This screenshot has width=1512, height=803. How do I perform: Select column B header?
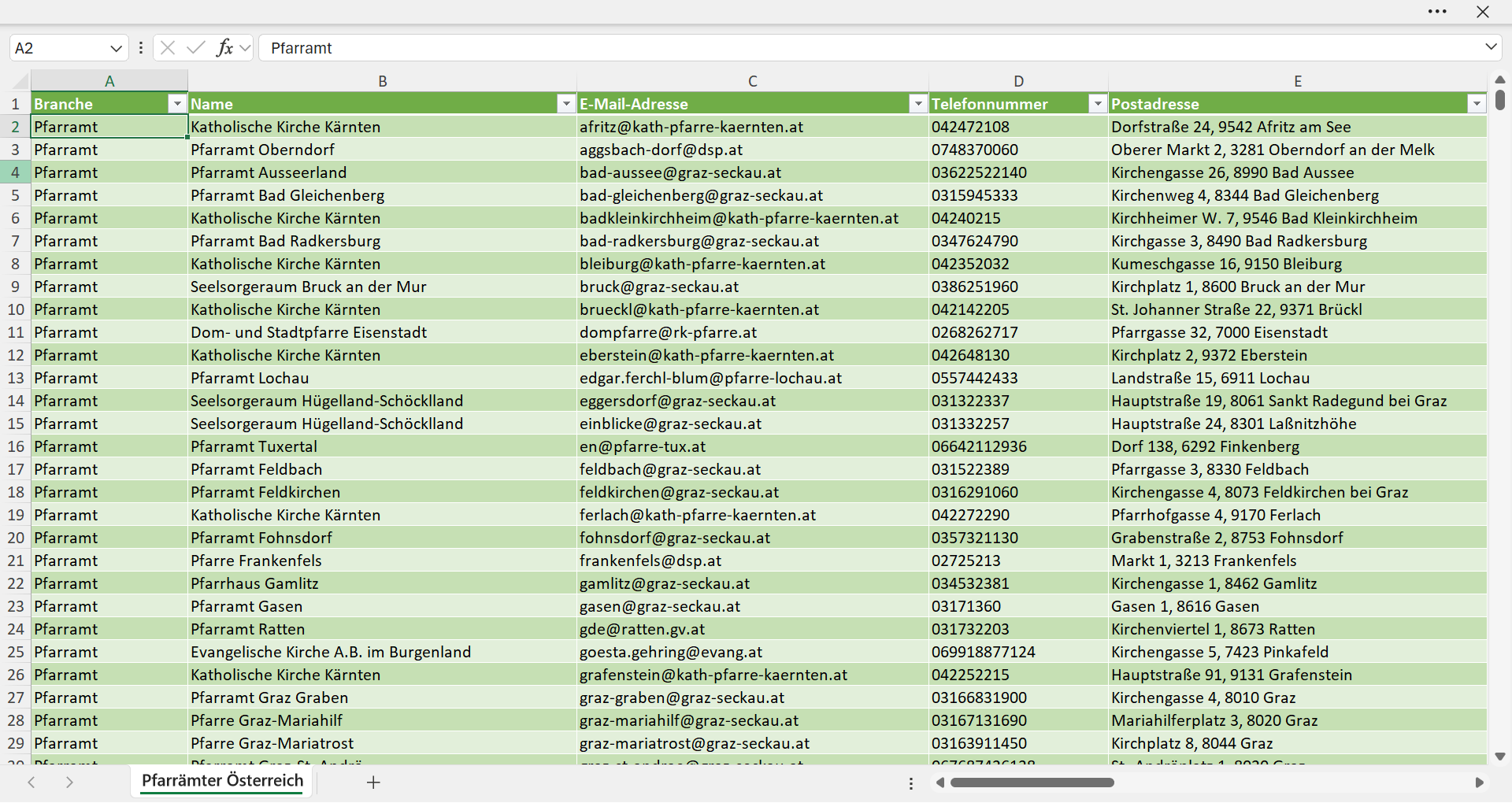(383, 81)
